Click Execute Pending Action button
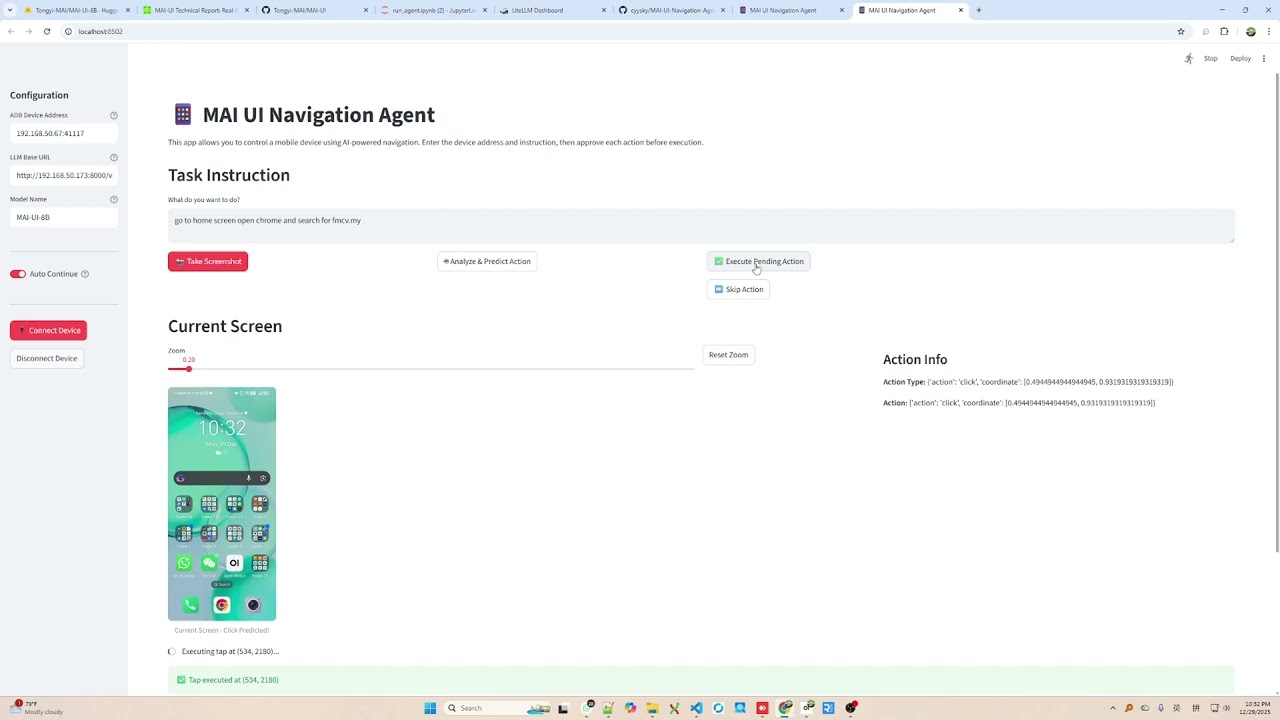The image size is (1280, 720). pyautogui.click(x=758, y=261)
